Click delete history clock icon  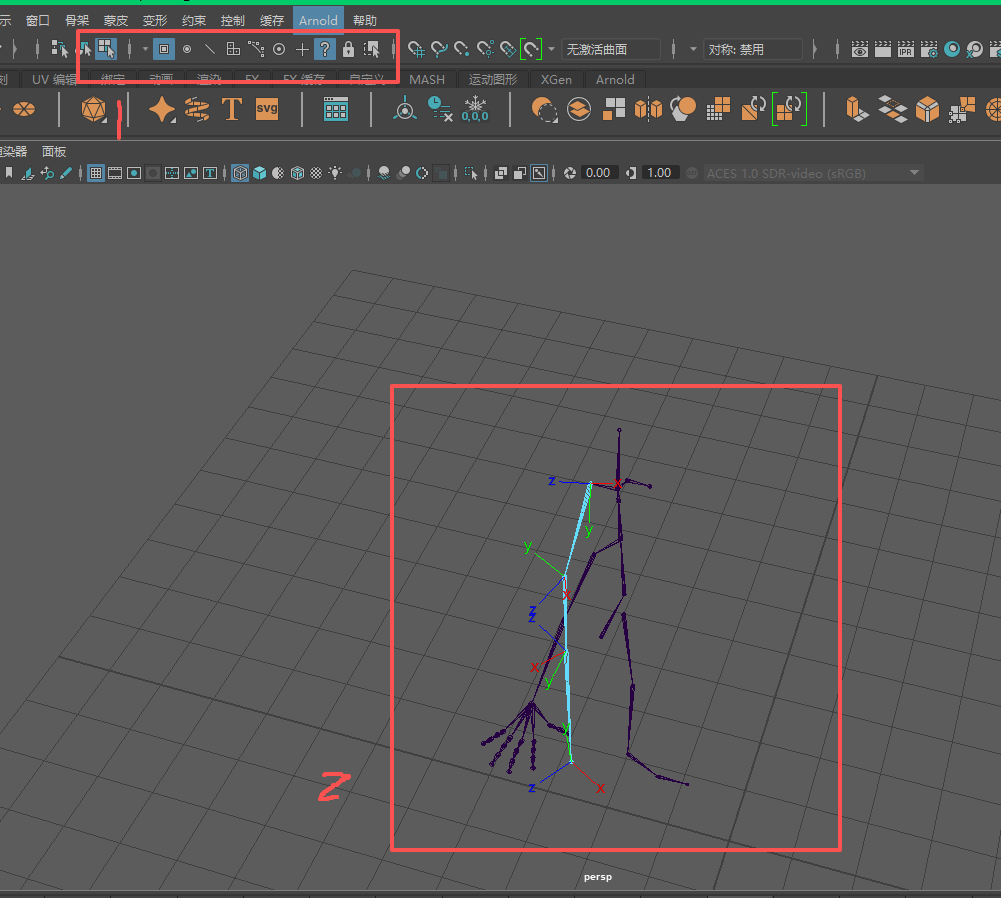click(440, 109)
